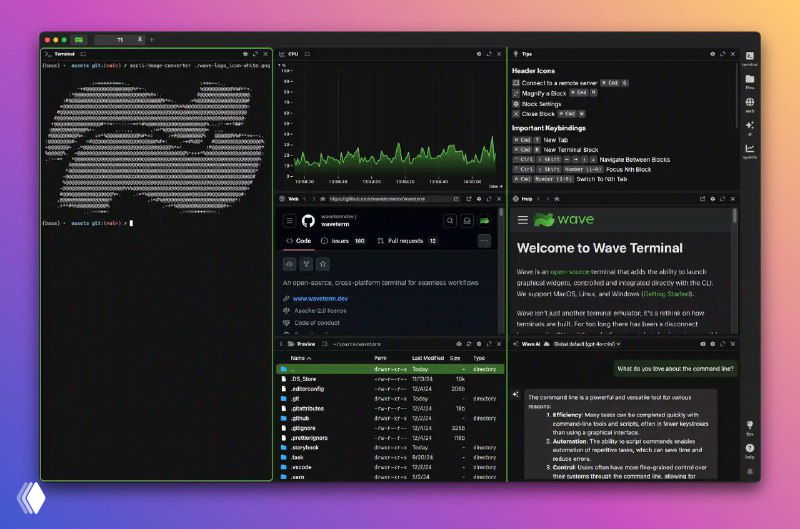The width and height of the screenshot is (800, 529).
Task: Expand the GitHub more tabs ellipsis menu
Action: (x=484, y=241)
